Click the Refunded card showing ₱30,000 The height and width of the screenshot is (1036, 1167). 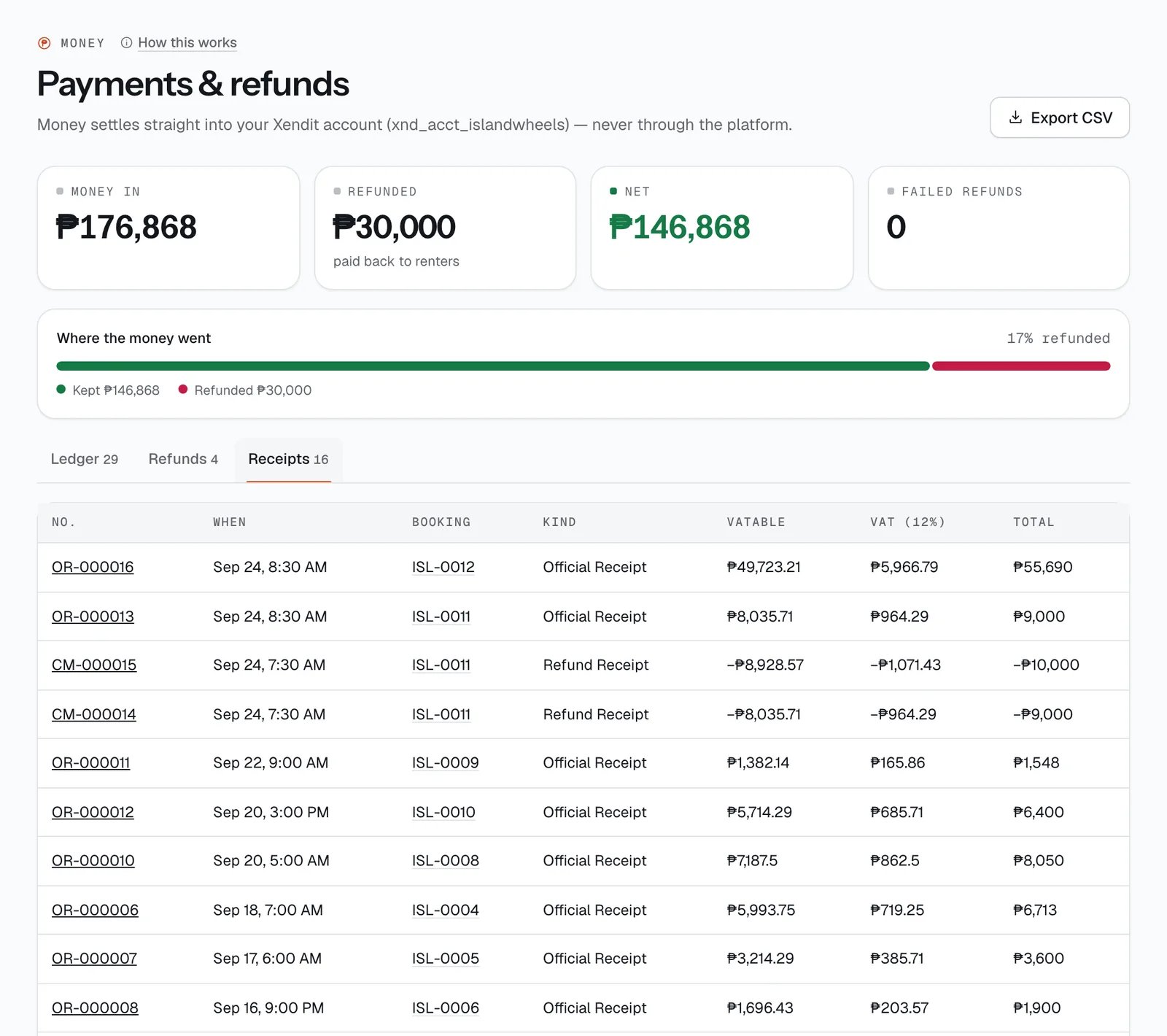point(445,228)
